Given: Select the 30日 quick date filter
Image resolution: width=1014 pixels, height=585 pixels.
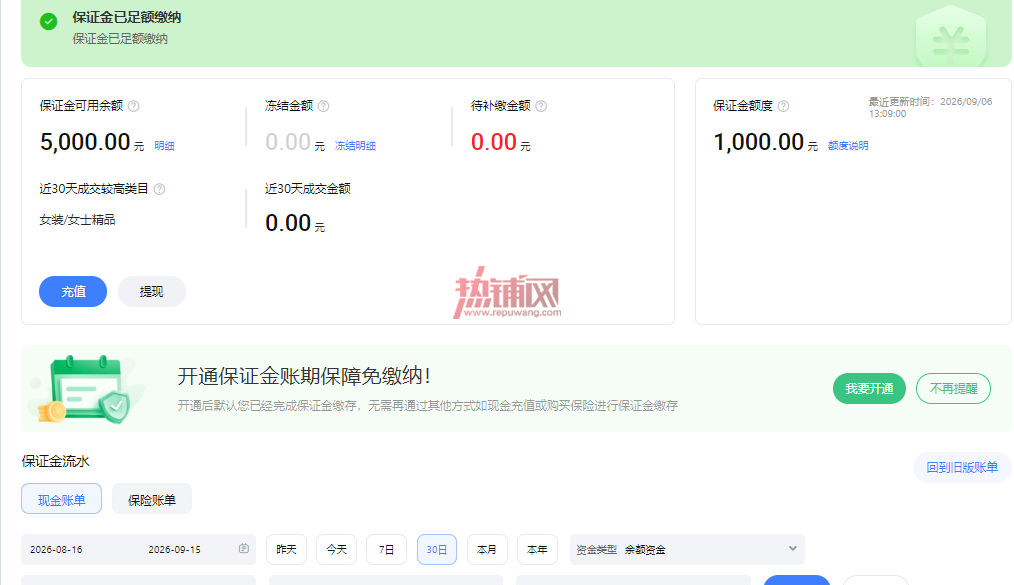Looking at the screenshot, I should 437,549.
